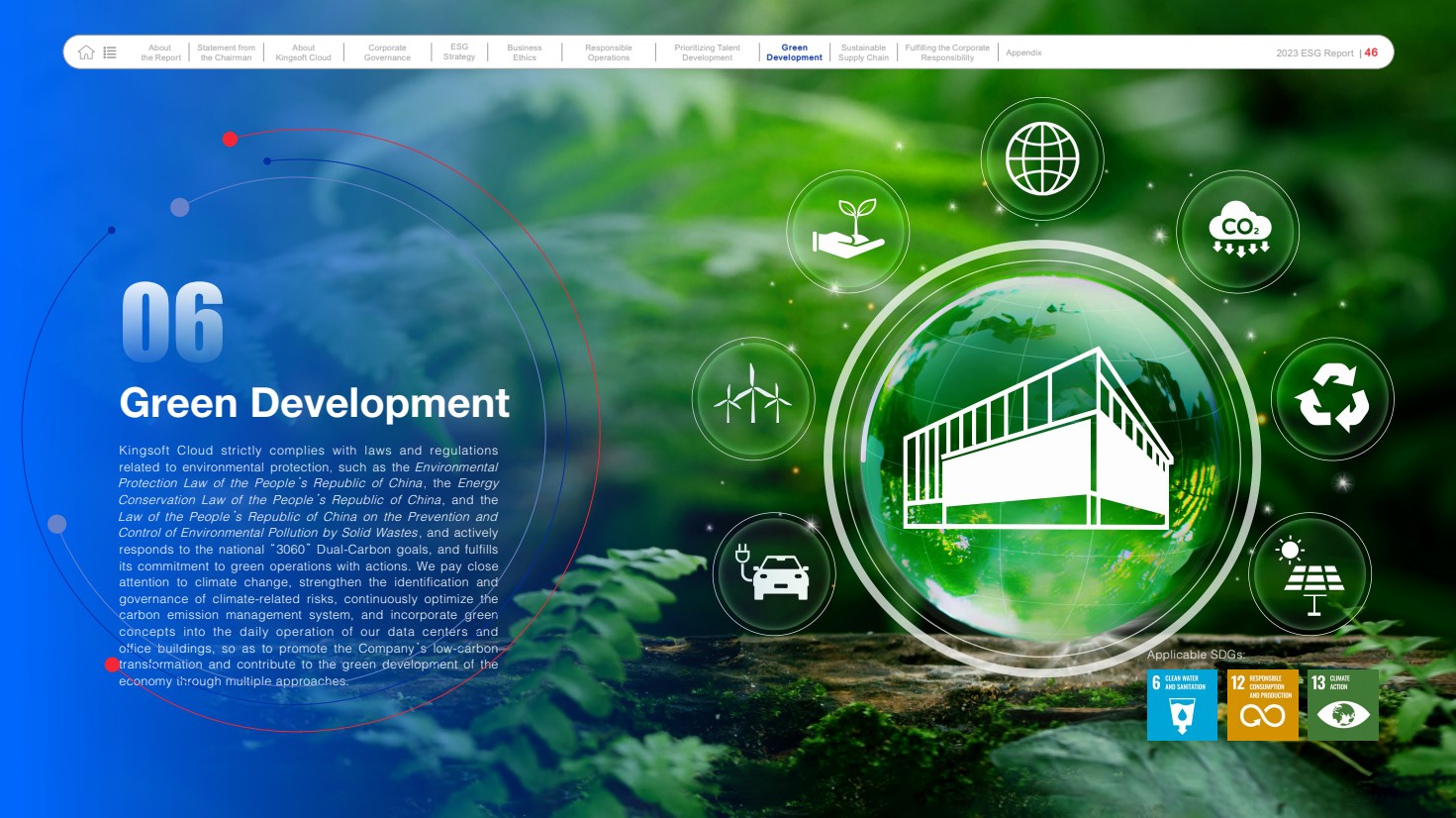Click the solar panel icon
The image size is (1456, 818).
(1311, 575)
